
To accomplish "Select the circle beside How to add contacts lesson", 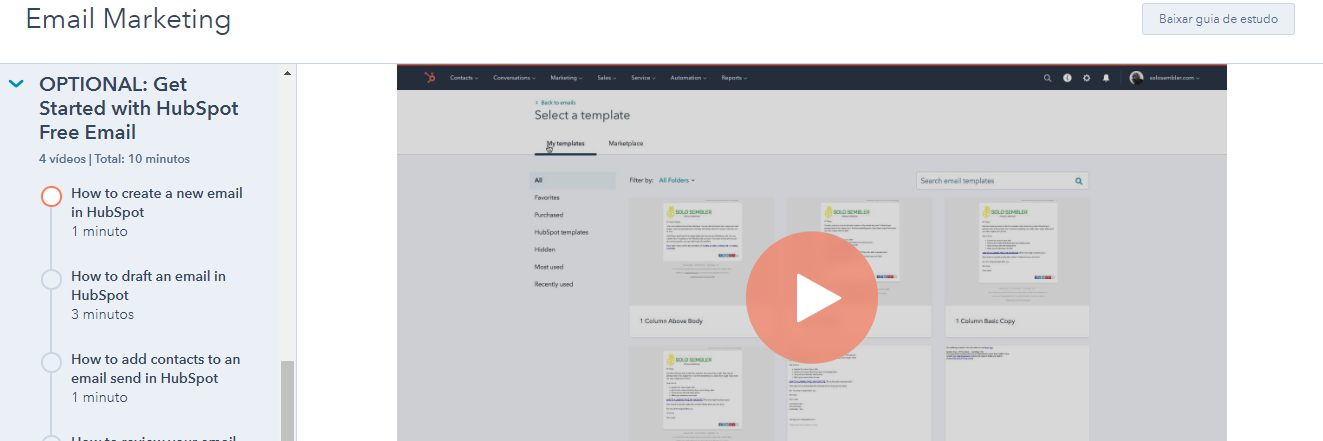I will point(52,362).
